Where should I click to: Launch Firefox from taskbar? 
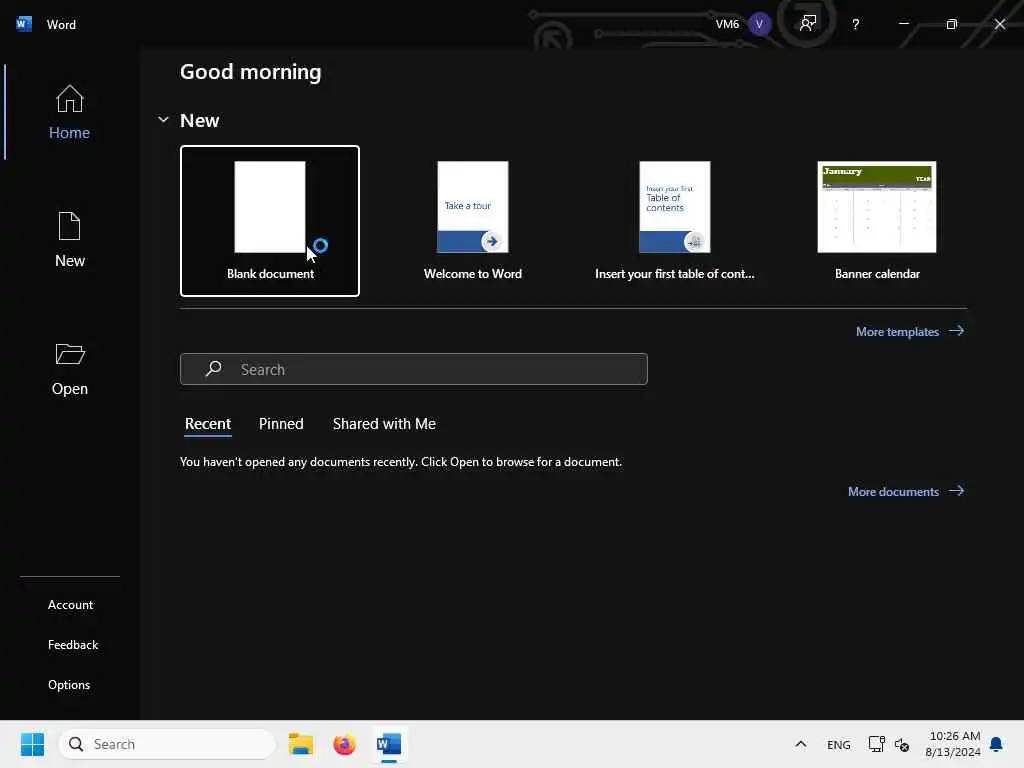coord(344,744)
